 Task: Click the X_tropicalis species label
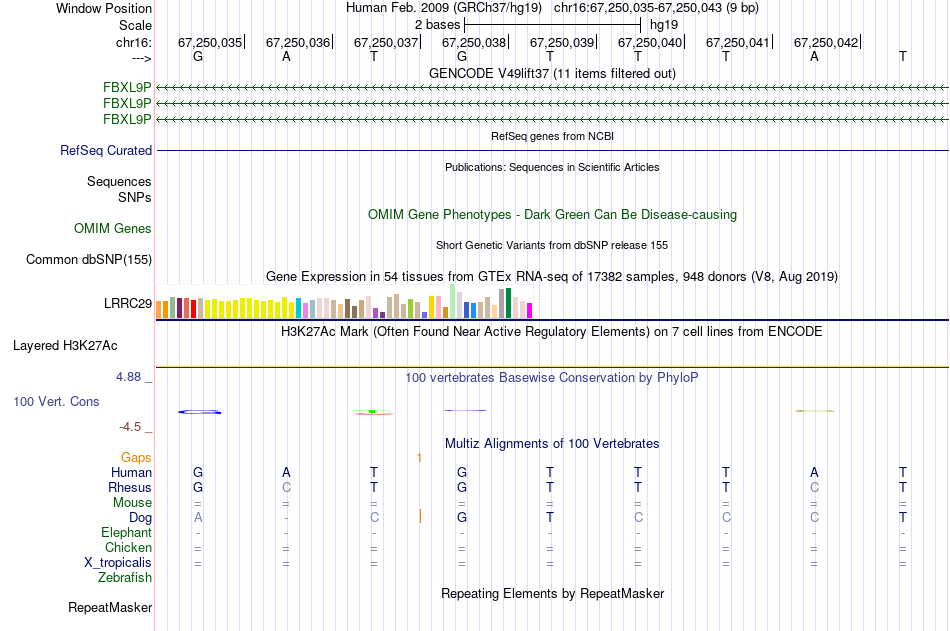click(118, 563)
